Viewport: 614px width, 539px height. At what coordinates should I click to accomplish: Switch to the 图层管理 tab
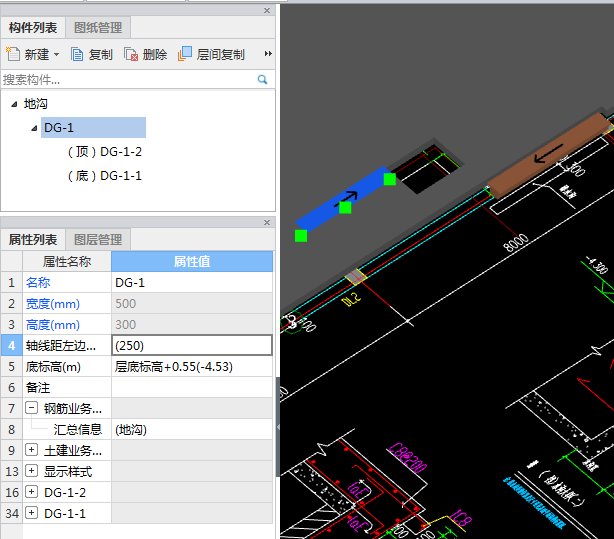coord(98,240)
